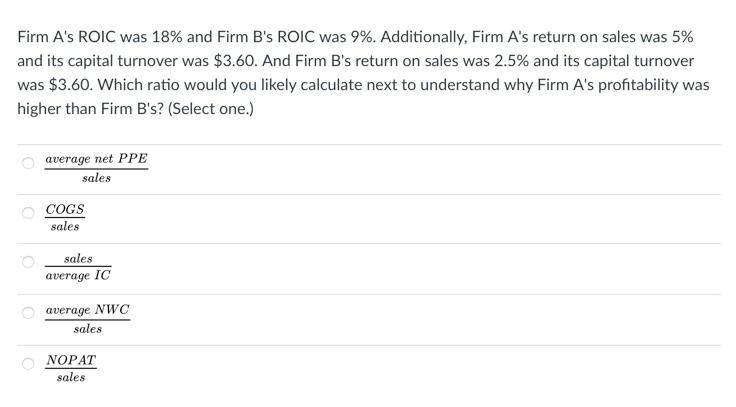Select the NOPAT over sales radio button
Image resolution: width=736 pixels, height=407 pixels.
coord(28,363)
